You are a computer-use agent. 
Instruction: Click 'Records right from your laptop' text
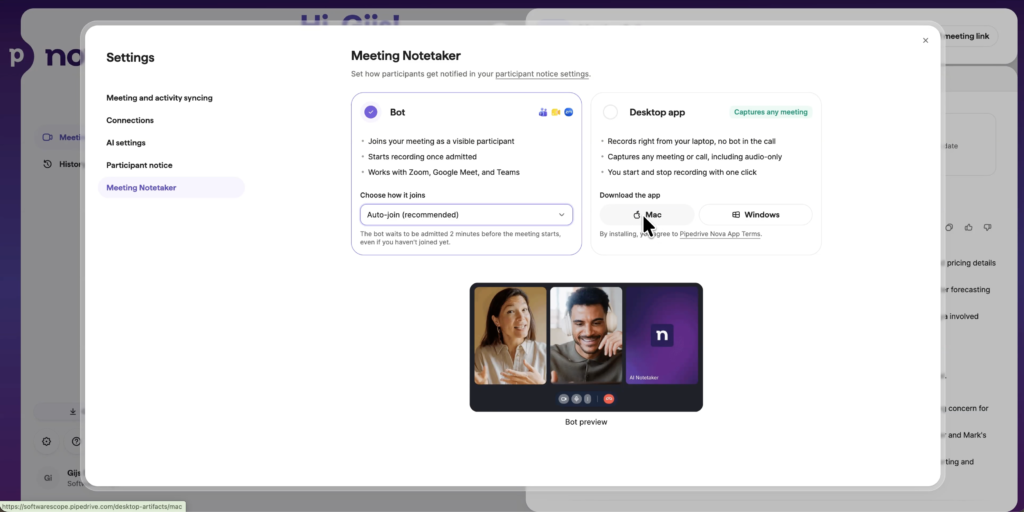pos(691,141)
